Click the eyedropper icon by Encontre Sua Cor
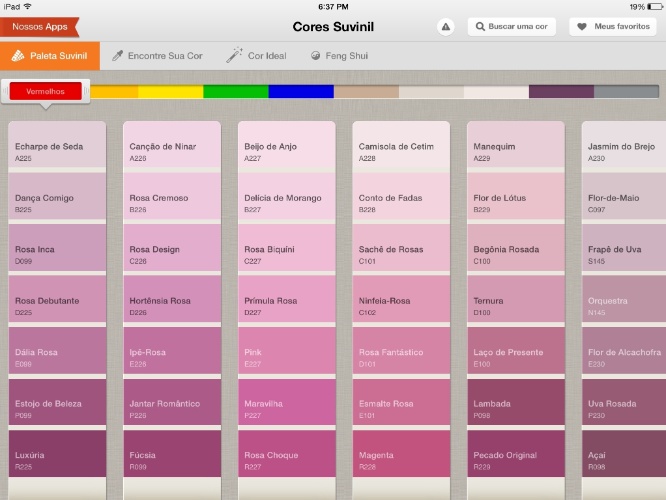The height and width of the screenshot is (500, 666). [x=117, y=56]
